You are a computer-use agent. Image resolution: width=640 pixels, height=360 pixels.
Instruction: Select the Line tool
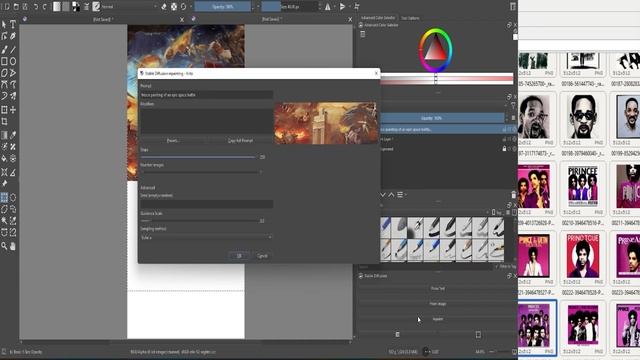[x=13, y=50]
